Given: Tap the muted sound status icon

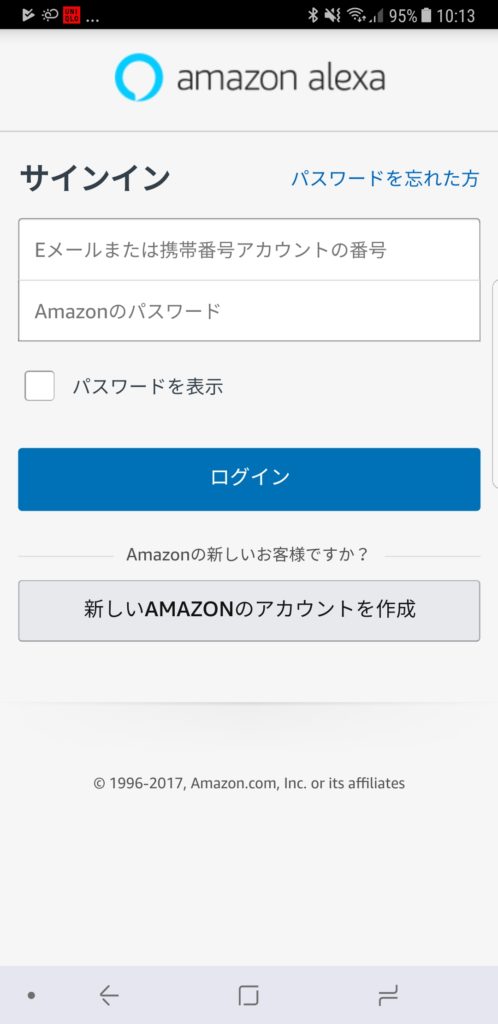Looking at the screenshot, I should pyautogui.click(x=334, y=15).
